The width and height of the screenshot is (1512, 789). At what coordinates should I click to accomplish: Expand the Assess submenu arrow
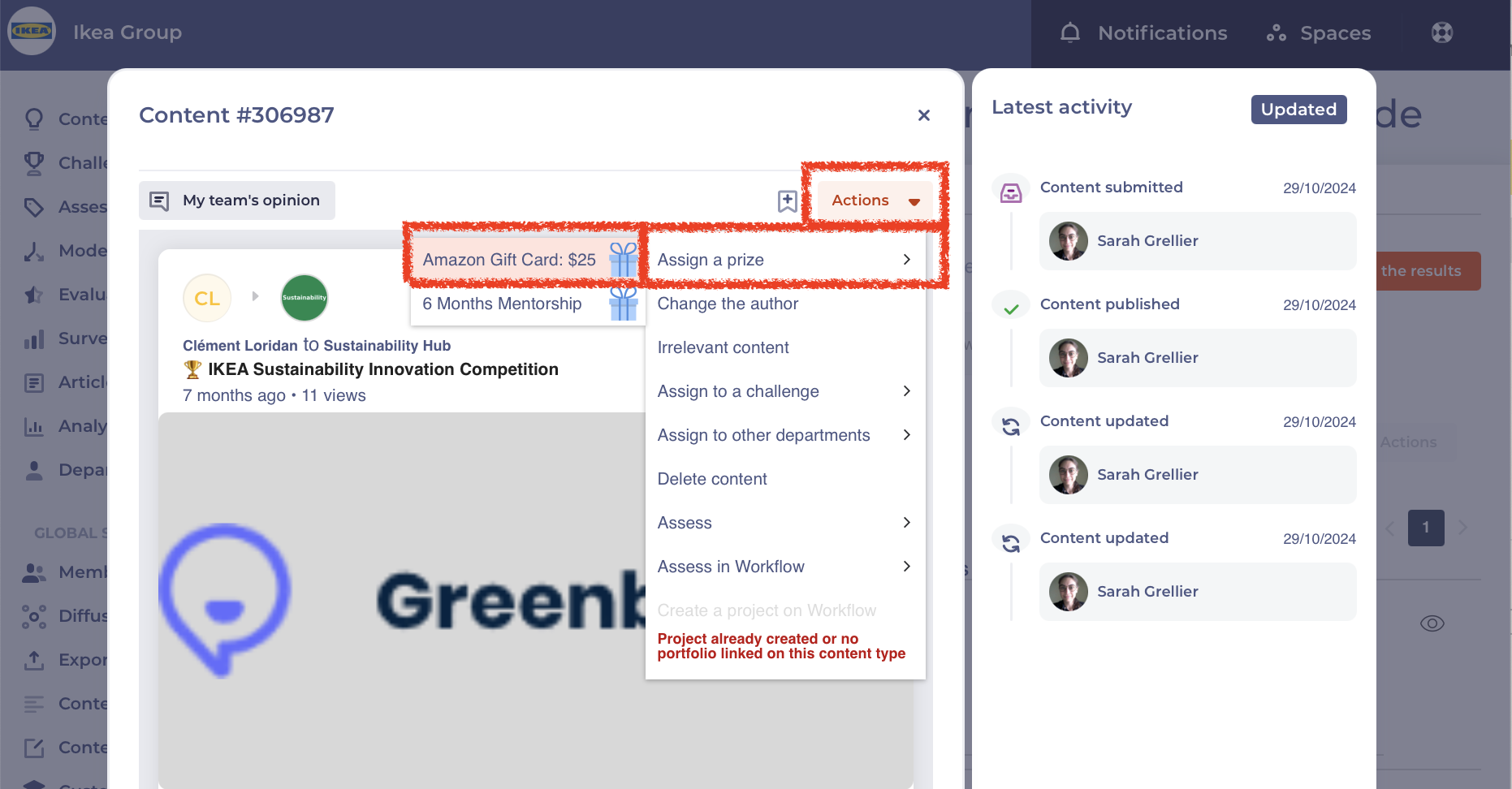(907, 523)
